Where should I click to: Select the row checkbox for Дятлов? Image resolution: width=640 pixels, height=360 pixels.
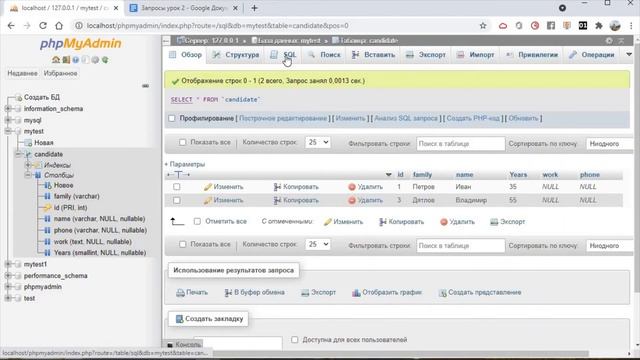pos(177,200)
